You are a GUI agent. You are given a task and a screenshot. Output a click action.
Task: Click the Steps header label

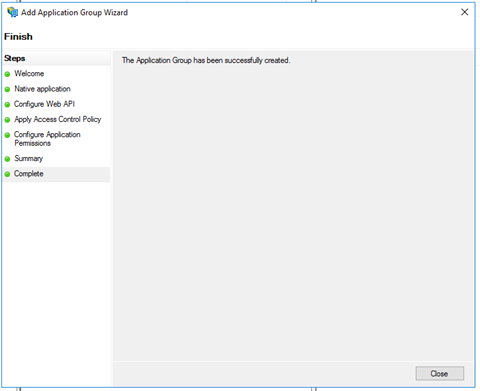(x=15, y=58)
